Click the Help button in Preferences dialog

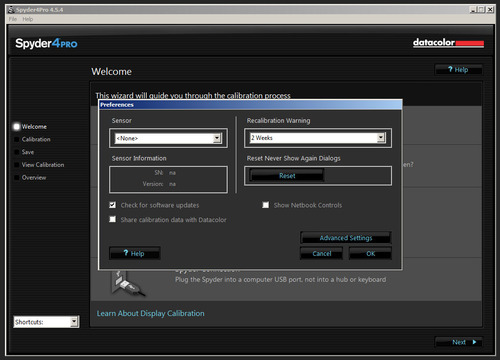tap(135, 253)
